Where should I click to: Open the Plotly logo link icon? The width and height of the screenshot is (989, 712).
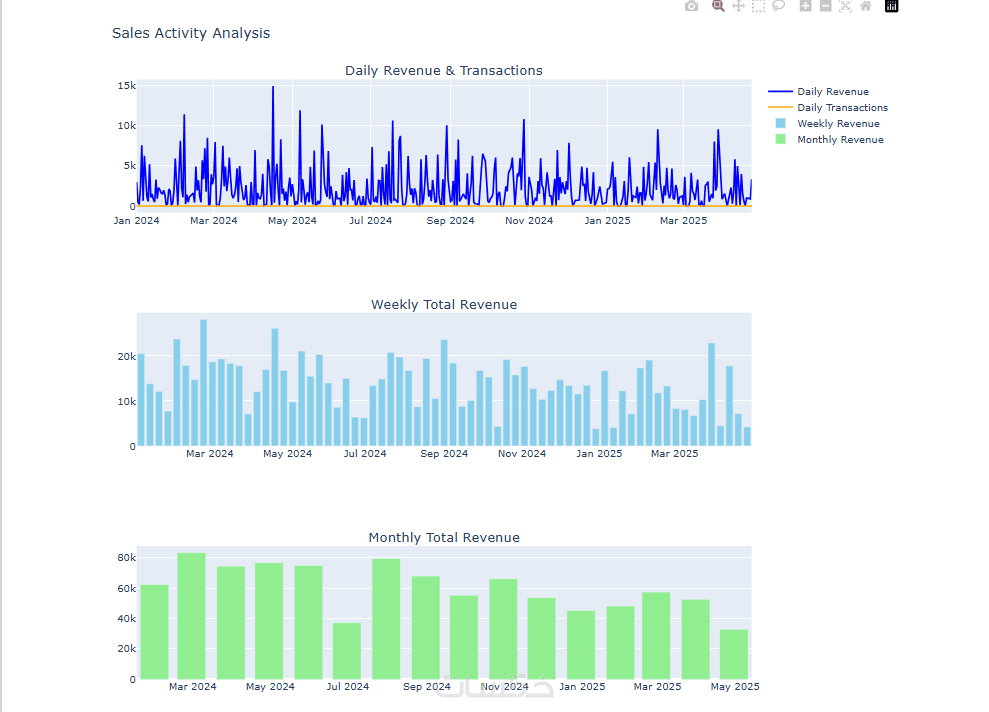[x=891, y=6]
